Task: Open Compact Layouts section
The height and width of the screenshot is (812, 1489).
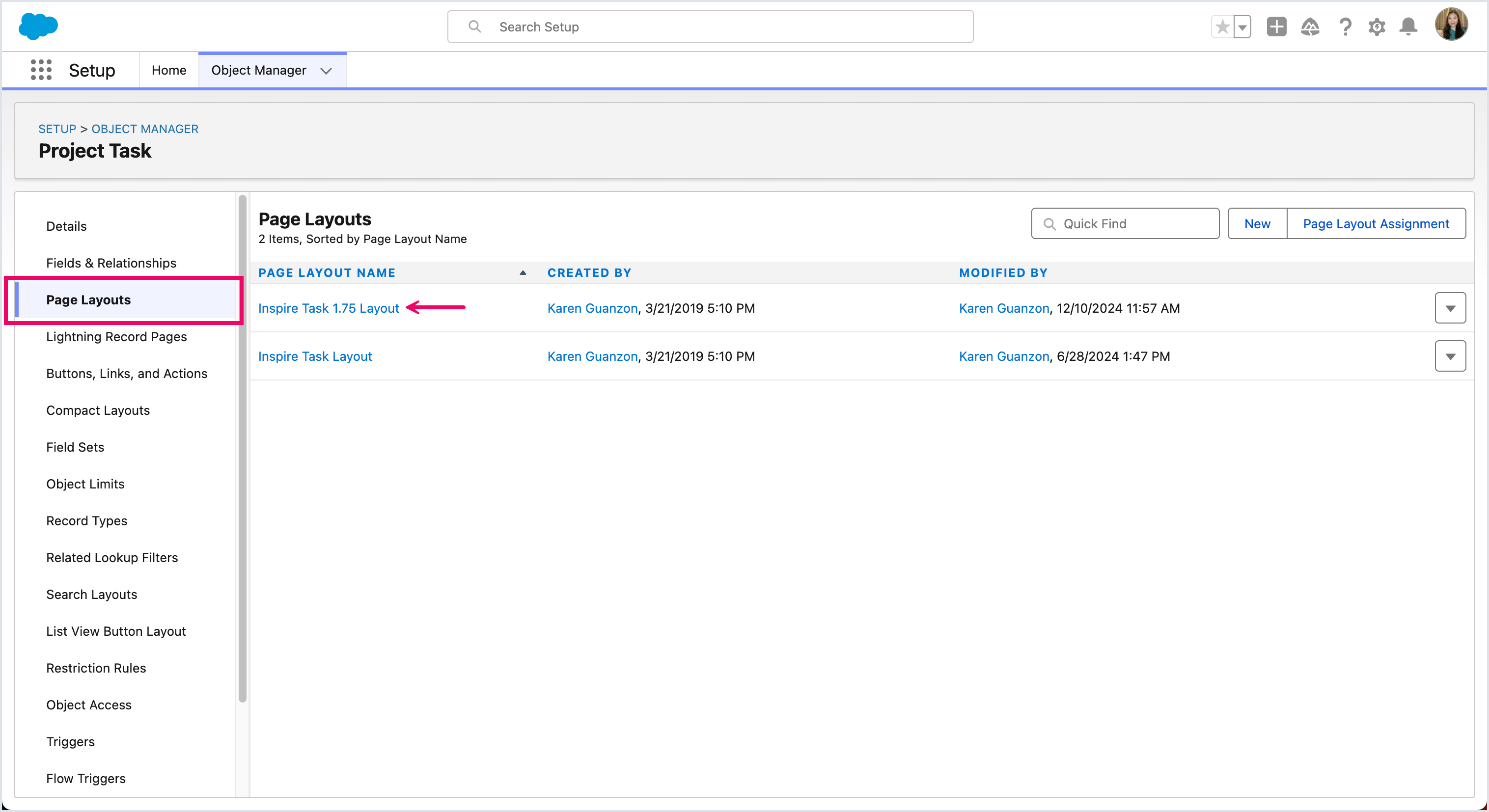Action: pos(98,410)
